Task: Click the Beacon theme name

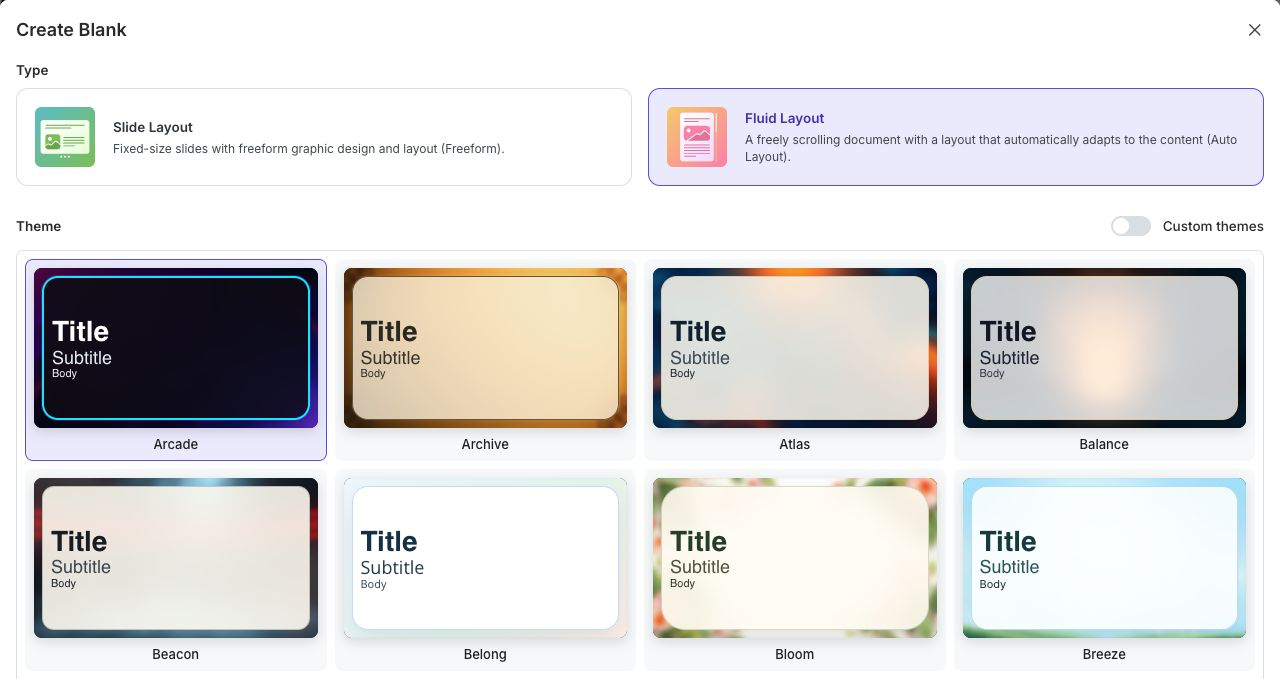Action: point(176,654)
